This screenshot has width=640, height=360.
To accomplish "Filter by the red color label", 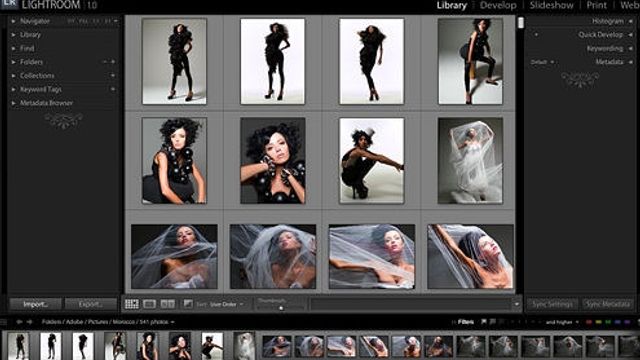I will pyautogui.click(x=589, y=322).
